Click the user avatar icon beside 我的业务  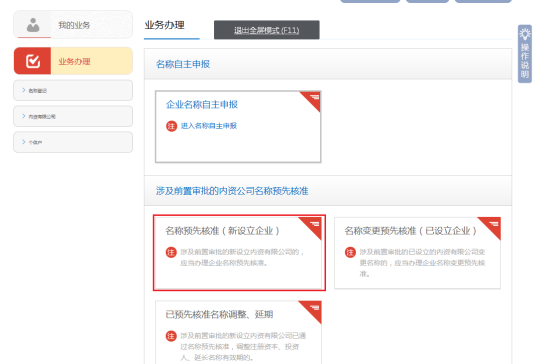click(33, 25)
